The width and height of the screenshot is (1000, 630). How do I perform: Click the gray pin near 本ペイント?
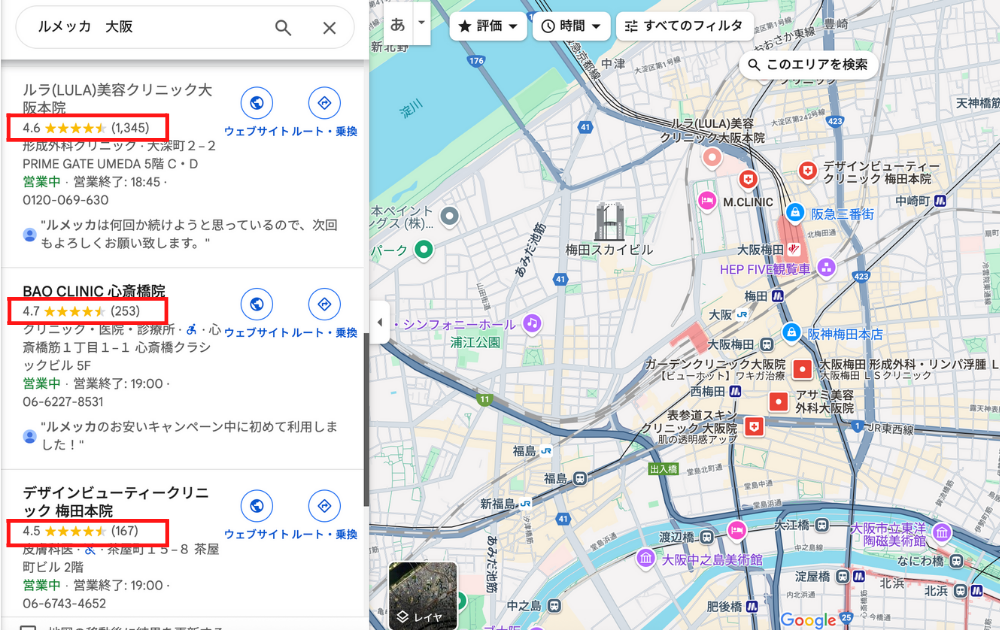point(450,216)
